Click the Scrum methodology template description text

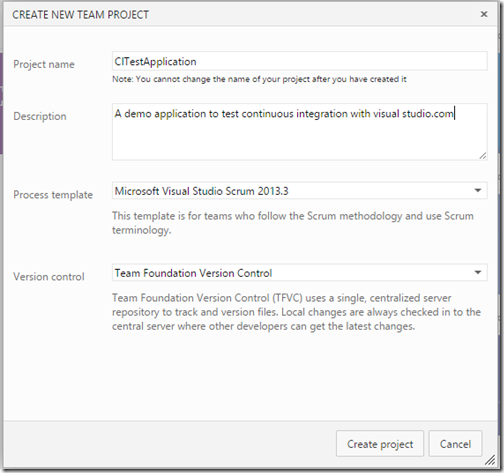pyautogui.click(x=293, y=223)
